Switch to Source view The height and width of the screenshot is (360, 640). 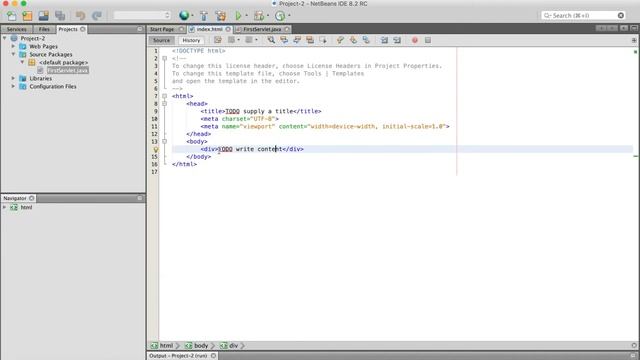tap(161, 40)
